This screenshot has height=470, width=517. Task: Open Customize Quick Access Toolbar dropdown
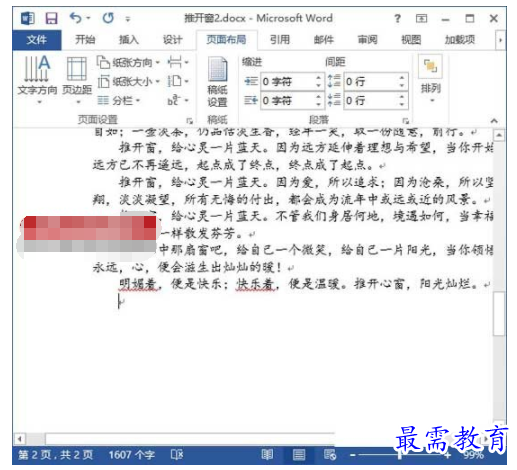coord(128,19)
